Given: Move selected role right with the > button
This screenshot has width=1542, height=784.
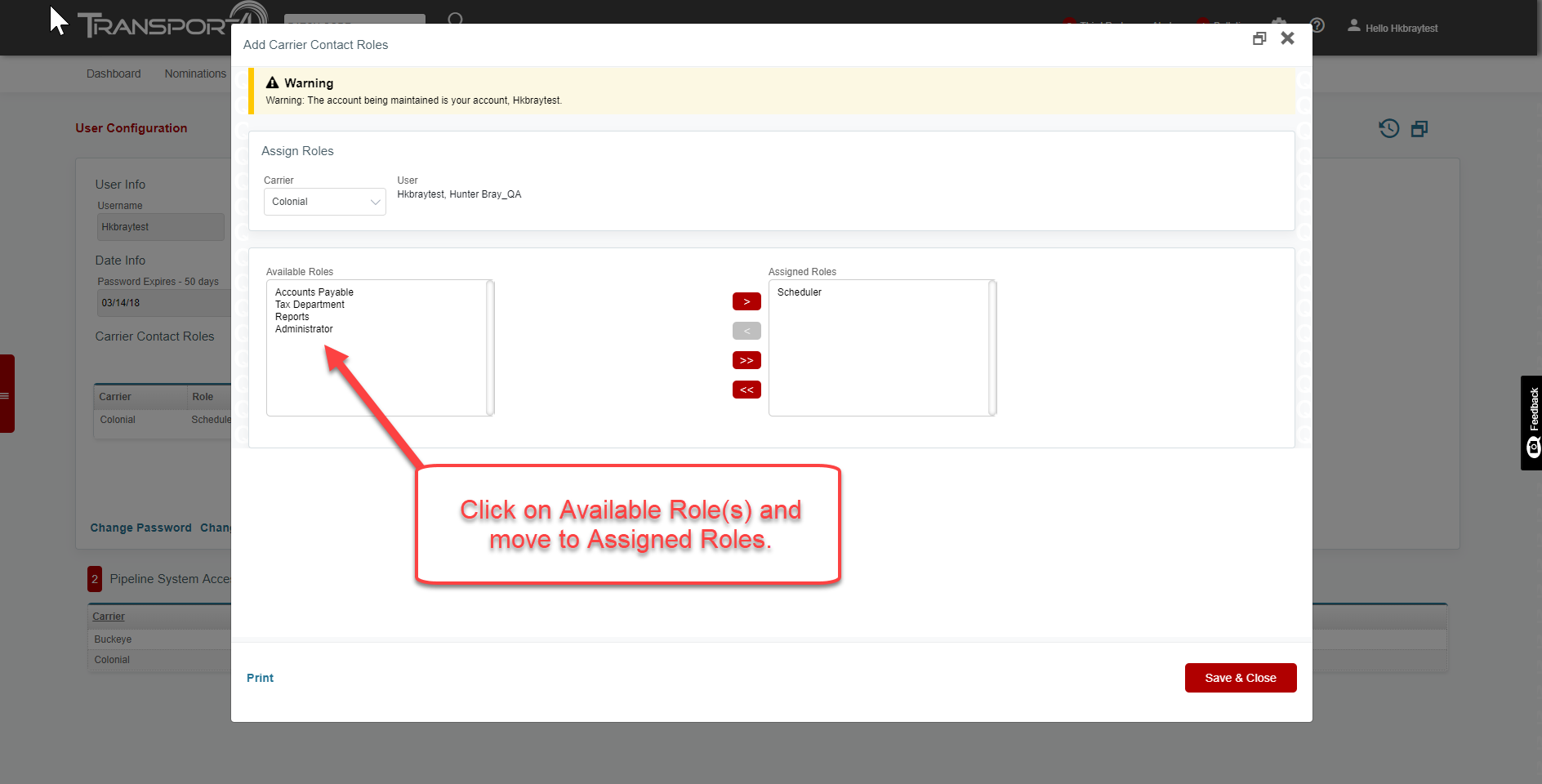Looking at the screenshot, I should (746, 301).
